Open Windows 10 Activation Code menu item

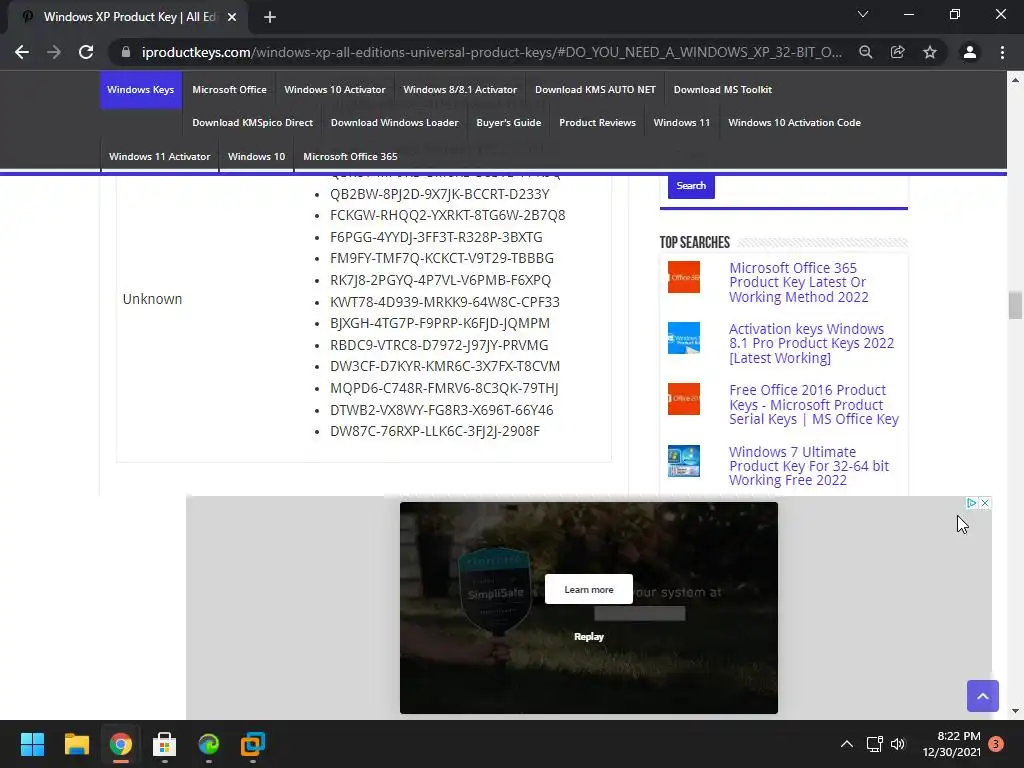pos(794,123)
